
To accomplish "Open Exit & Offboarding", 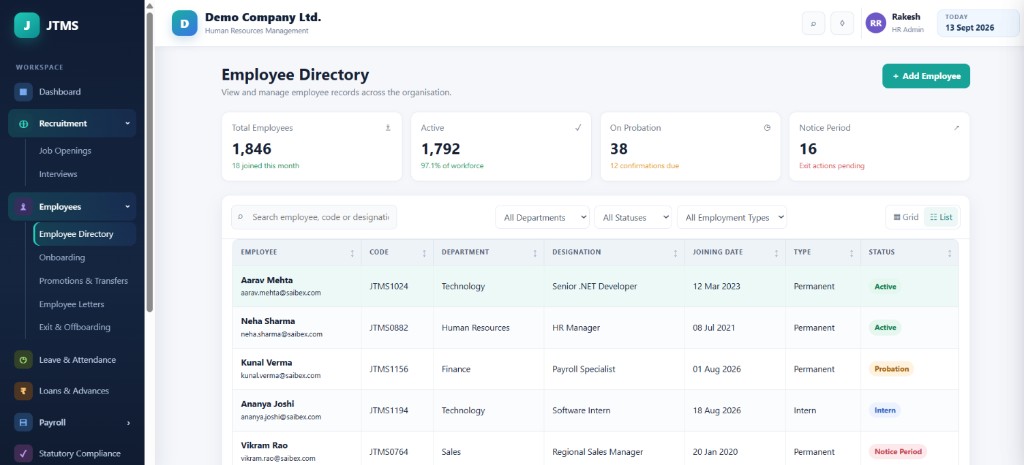I will tap(74, 327).
